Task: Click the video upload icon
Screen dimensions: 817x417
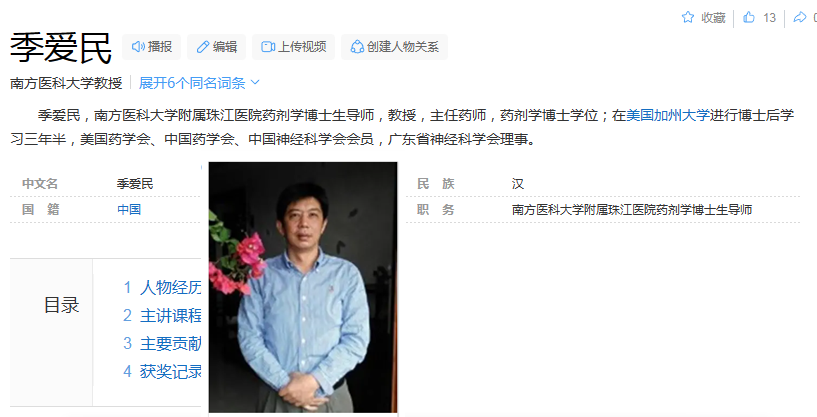Action: point(268,47)
